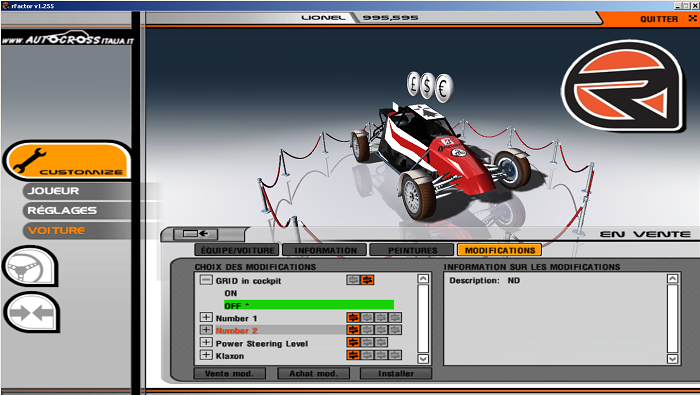Select first level icon for Number 1
This screenshot has width=700, height=395.
point(353,317)
